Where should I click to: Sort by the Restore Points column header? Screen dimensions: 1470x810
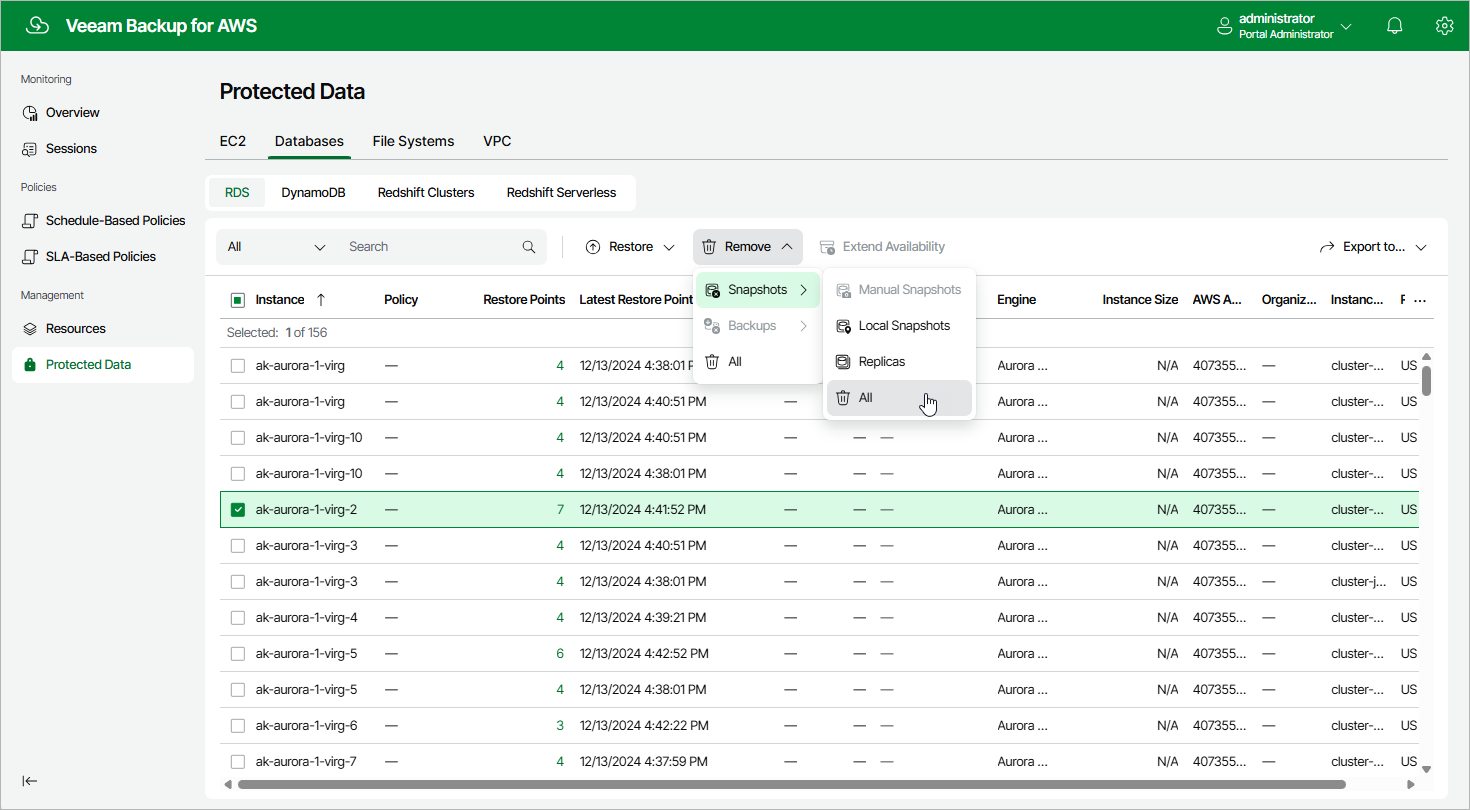tap(524, 300)
